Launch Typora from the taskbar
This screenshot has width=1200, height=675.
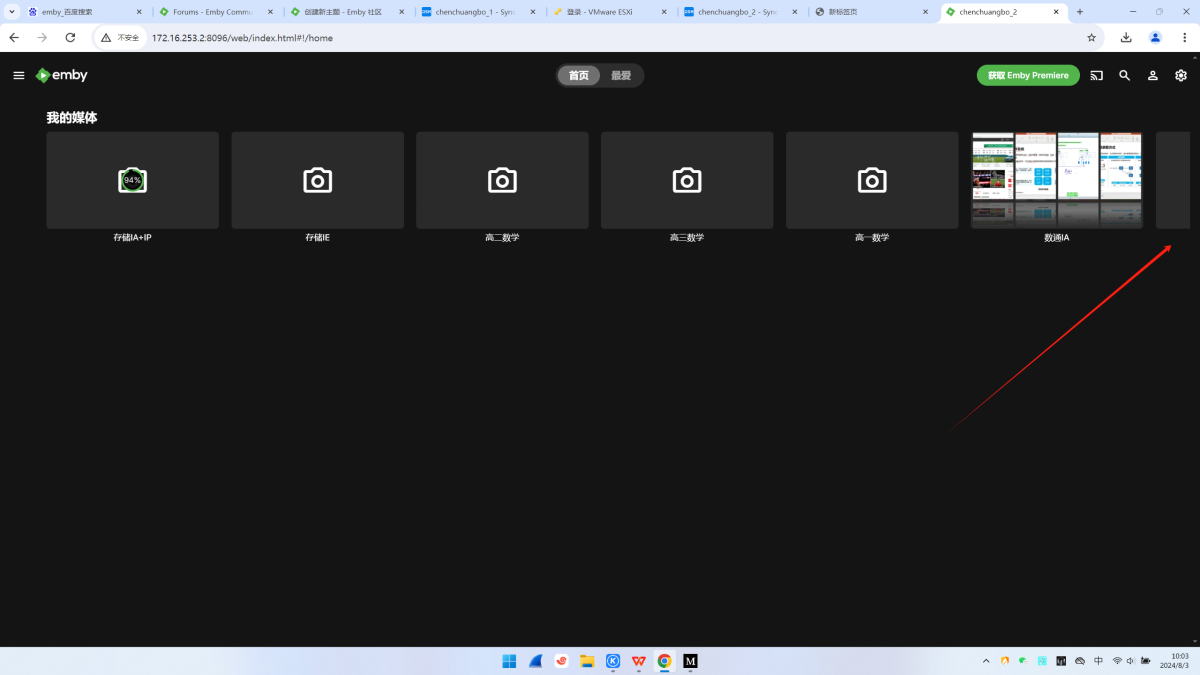689,660
